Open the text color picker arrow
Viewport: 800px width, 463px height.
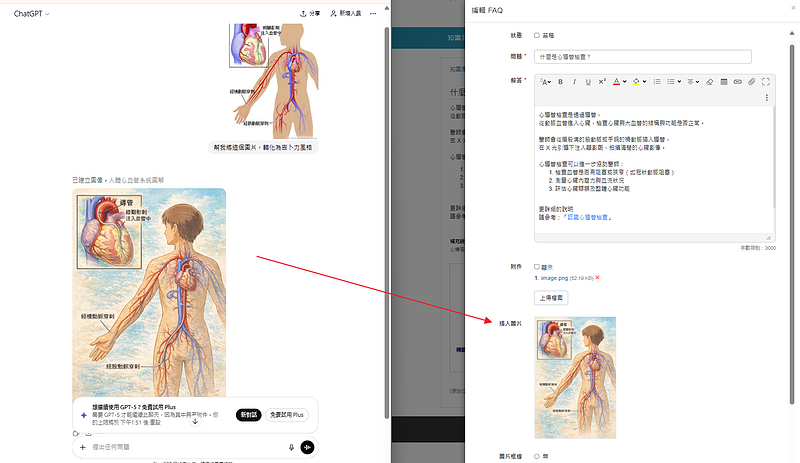click(x=626, y=81)
